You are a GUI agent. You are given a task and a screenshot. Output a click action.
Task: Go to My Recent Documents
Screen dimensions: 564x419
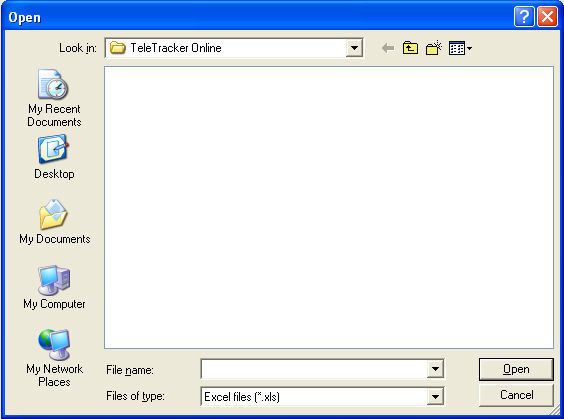coord(54,98)
